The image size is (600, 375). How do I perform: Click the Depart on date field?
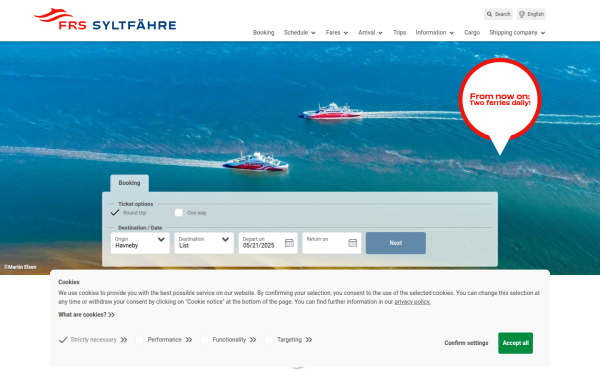pyautogui.click(x=268, y=243)
